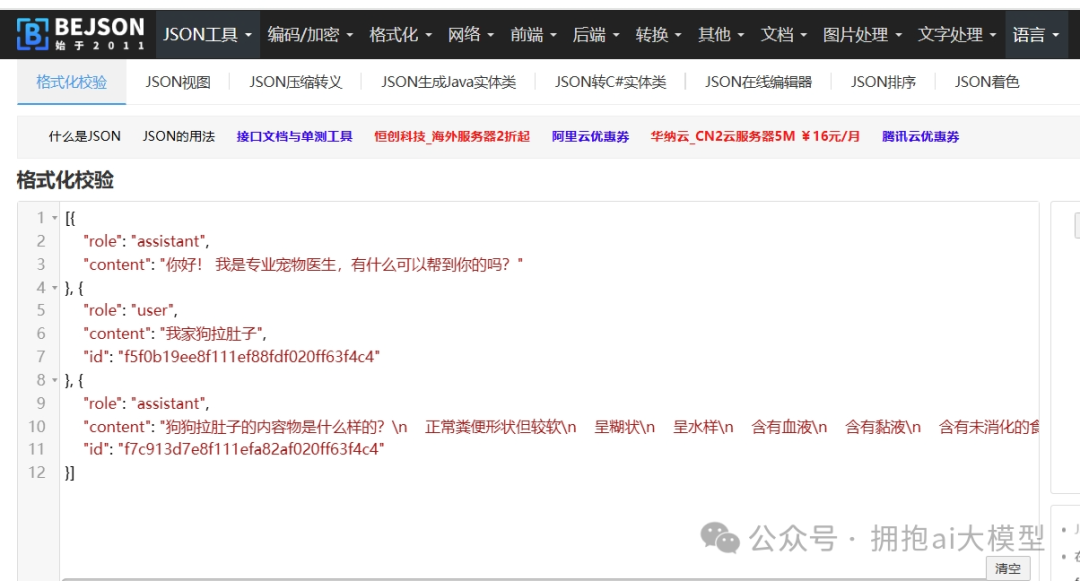Switch to the JSON视图 tab
This screenshot has height=581, width=1080.
(178, 82)
